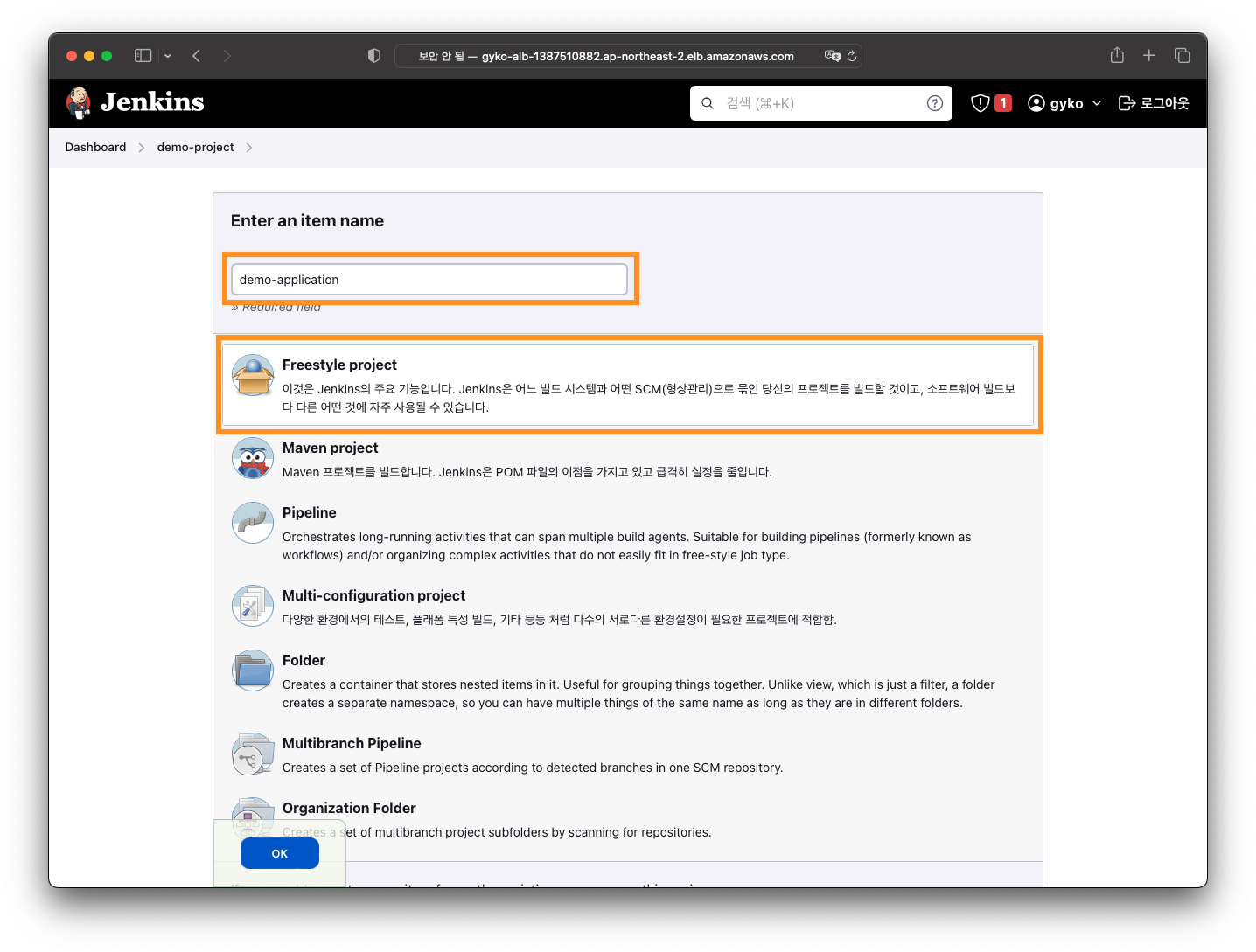Select the Multibranch Pipeline branch icon
Screen dimensions: 1256x952
coord(253,754)
